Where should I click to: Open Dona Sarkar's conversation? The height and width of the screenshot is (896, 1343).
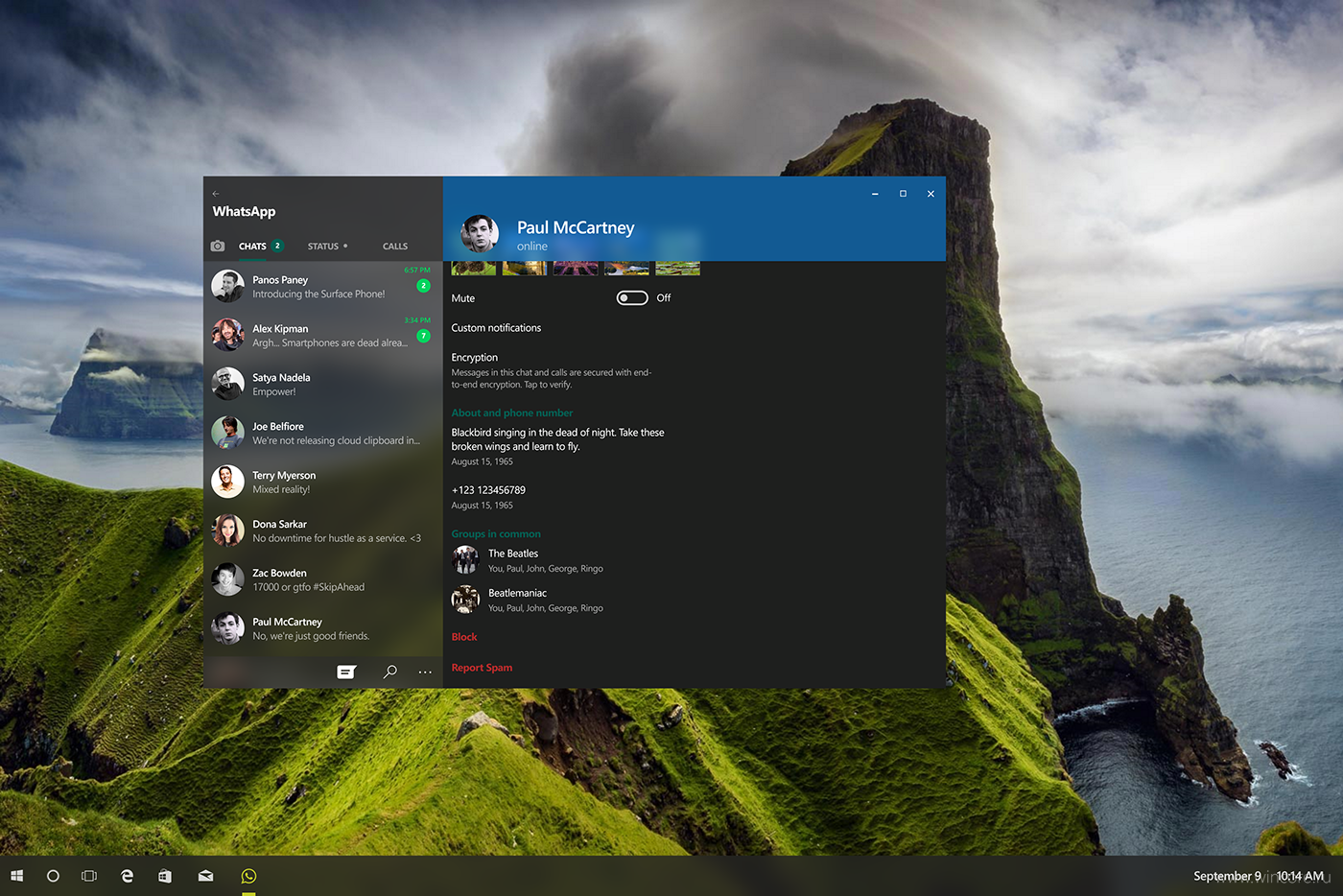point(322,531)
